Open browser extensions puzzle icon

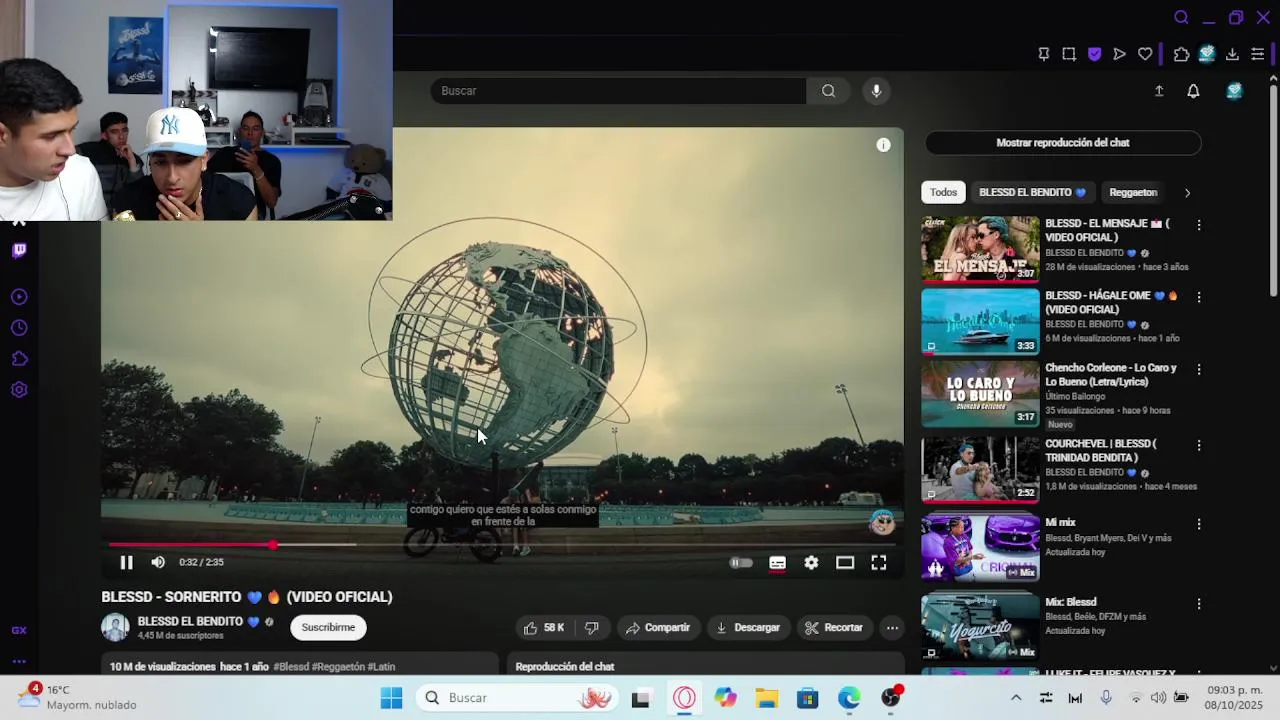click(1181, 54)
